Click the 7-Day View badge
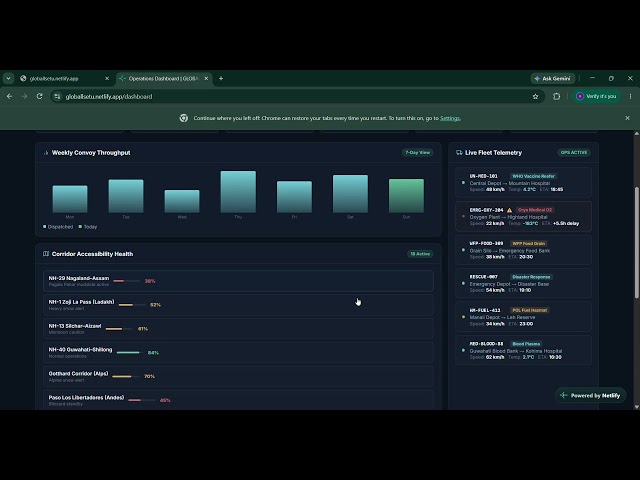The height and width of the screenshot is (480, 640). coord(418,152)
